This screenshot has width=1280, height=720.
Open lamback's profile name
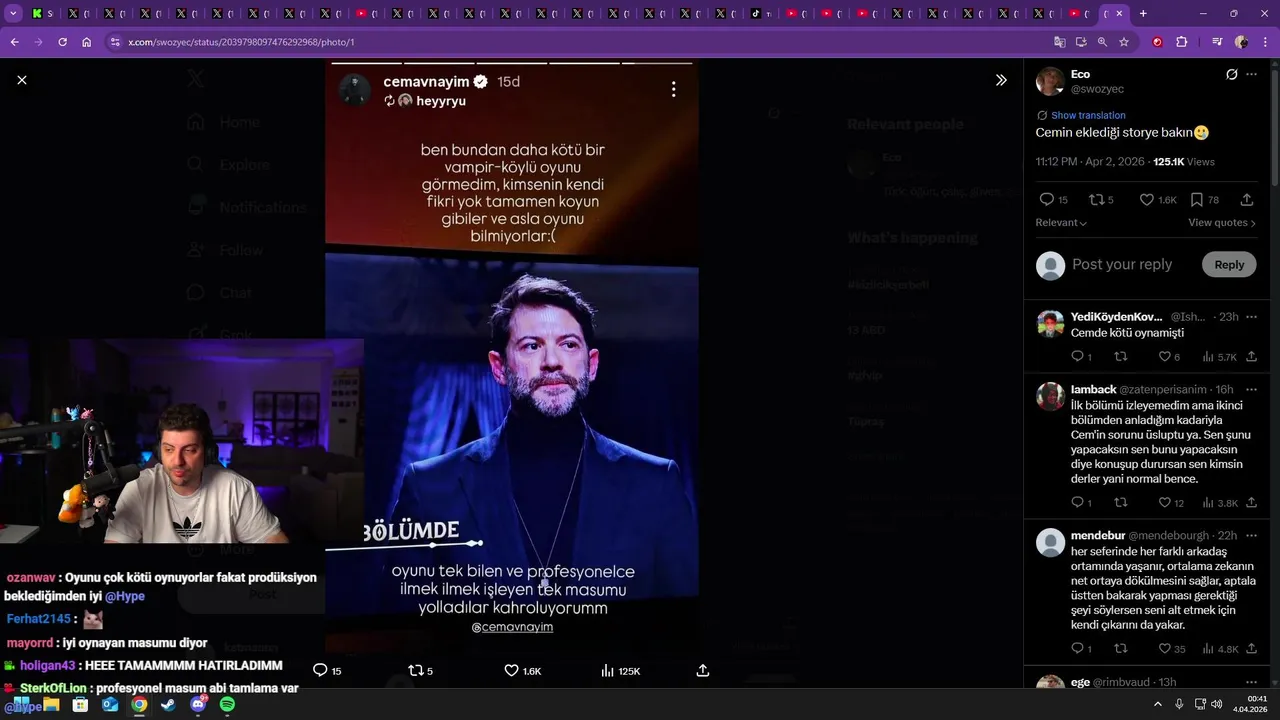(x=1093, y=389)
